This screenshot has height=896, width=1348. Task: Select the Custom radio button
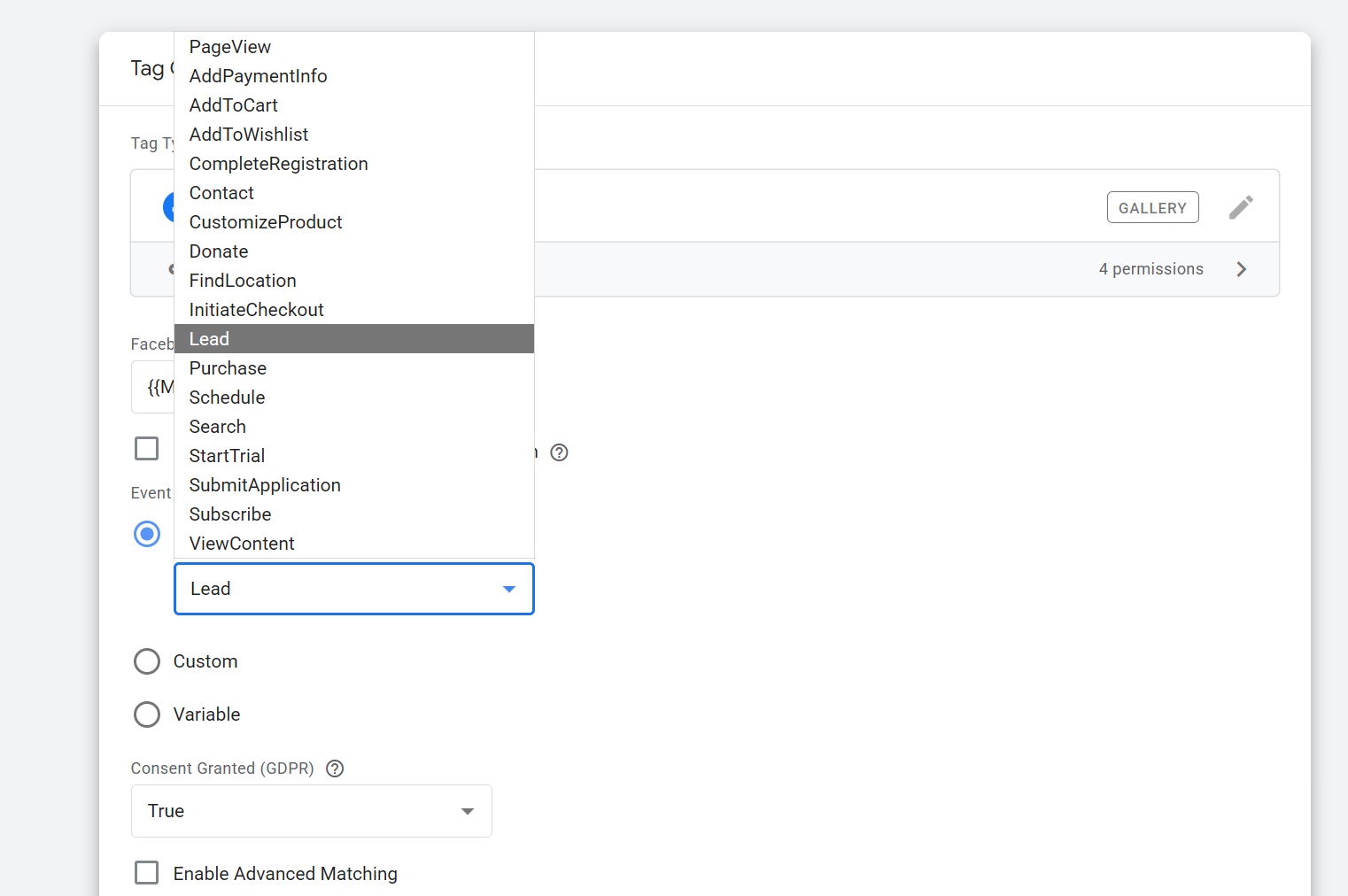(147, 661)
